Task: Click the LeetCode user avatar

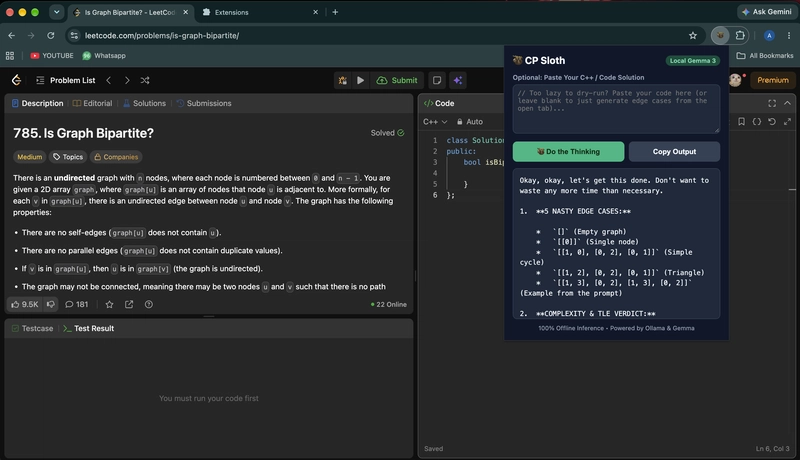Action: 735,80
